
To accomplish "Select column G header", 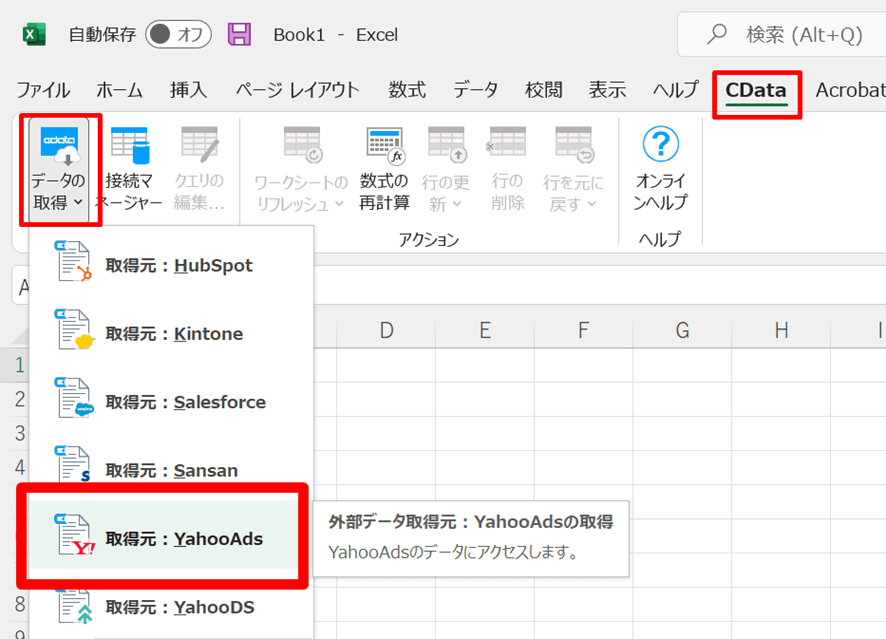I will click(683, 331).
